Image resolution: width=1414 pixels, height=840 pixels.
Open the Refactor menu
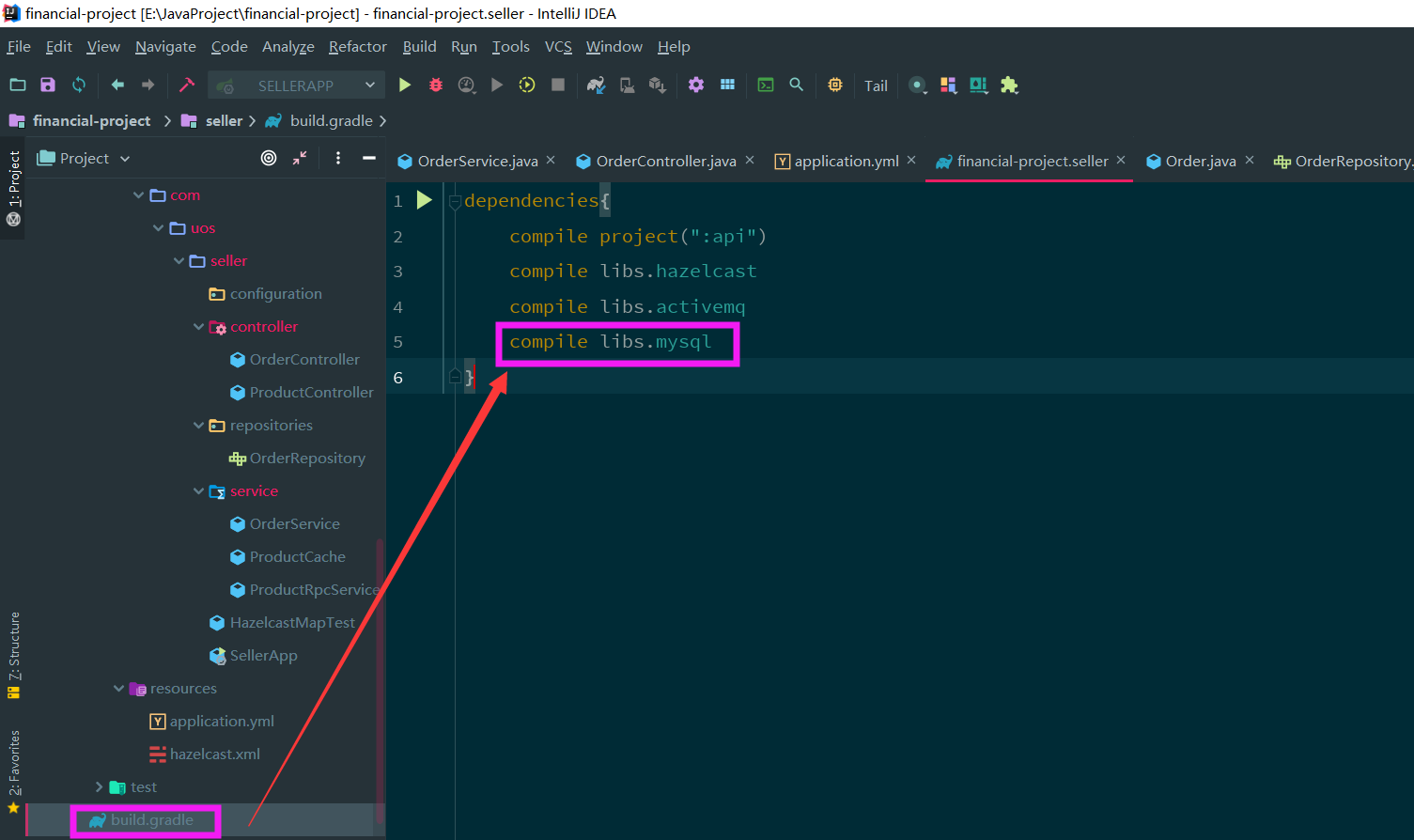pos(357,47)
